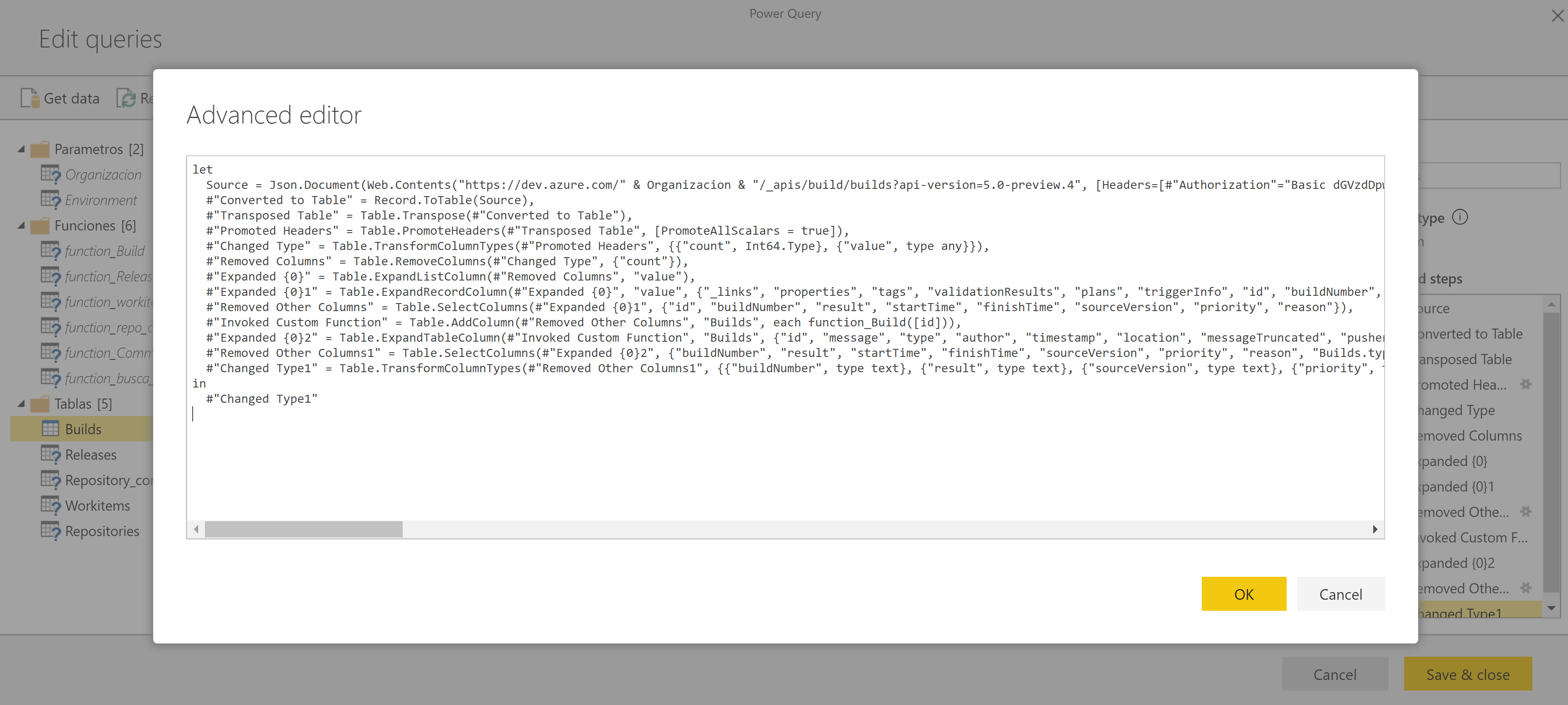The height and width of the screenshot is (705, 1568).
Task: Click the Funciones folder icon
Action: [x=40, y=226]
